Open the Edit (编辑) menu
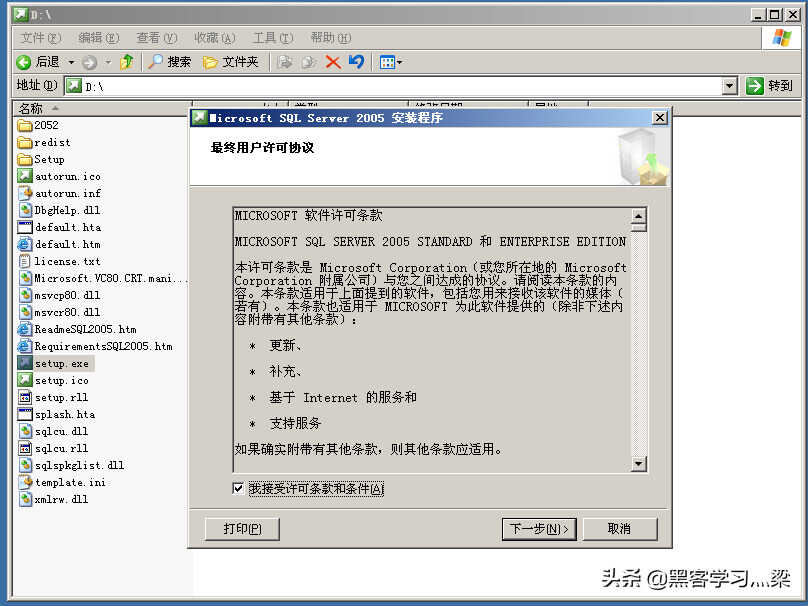This screenshot has width=808, height=606. (x=98, y=38)
